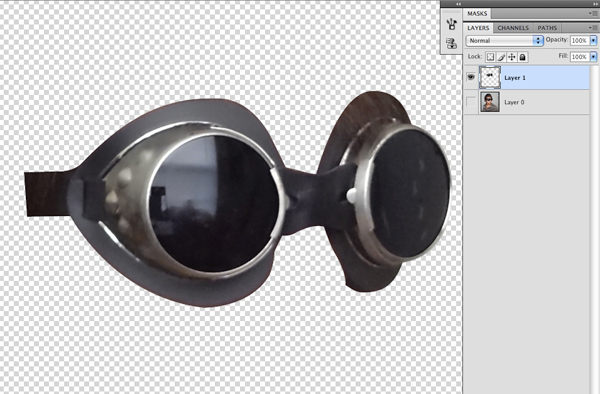
Task: Switch to the Channels tab
Action: click(x=513, y=28)
